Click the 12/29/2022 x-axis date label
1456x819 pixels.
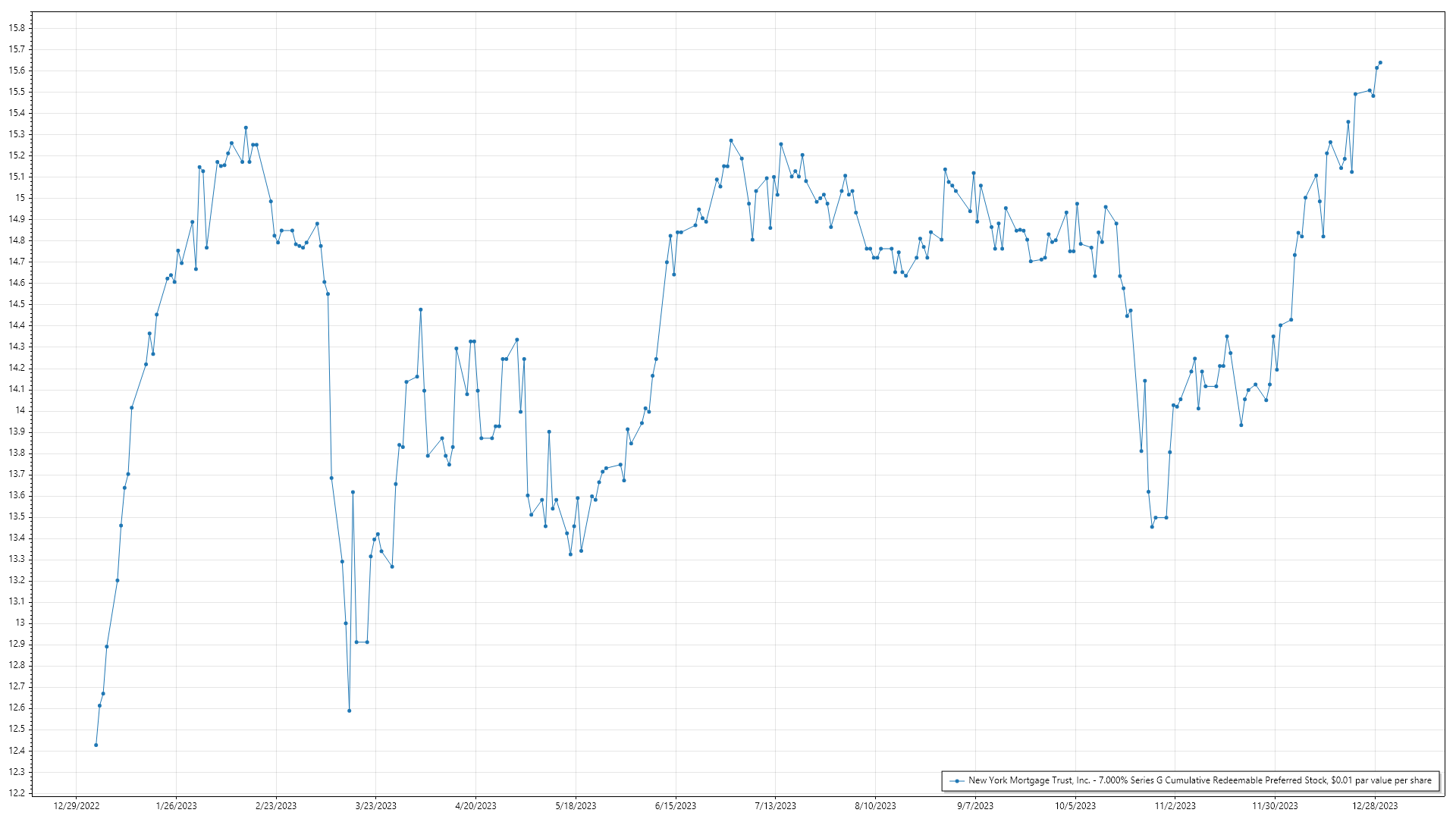coord(77,806)
